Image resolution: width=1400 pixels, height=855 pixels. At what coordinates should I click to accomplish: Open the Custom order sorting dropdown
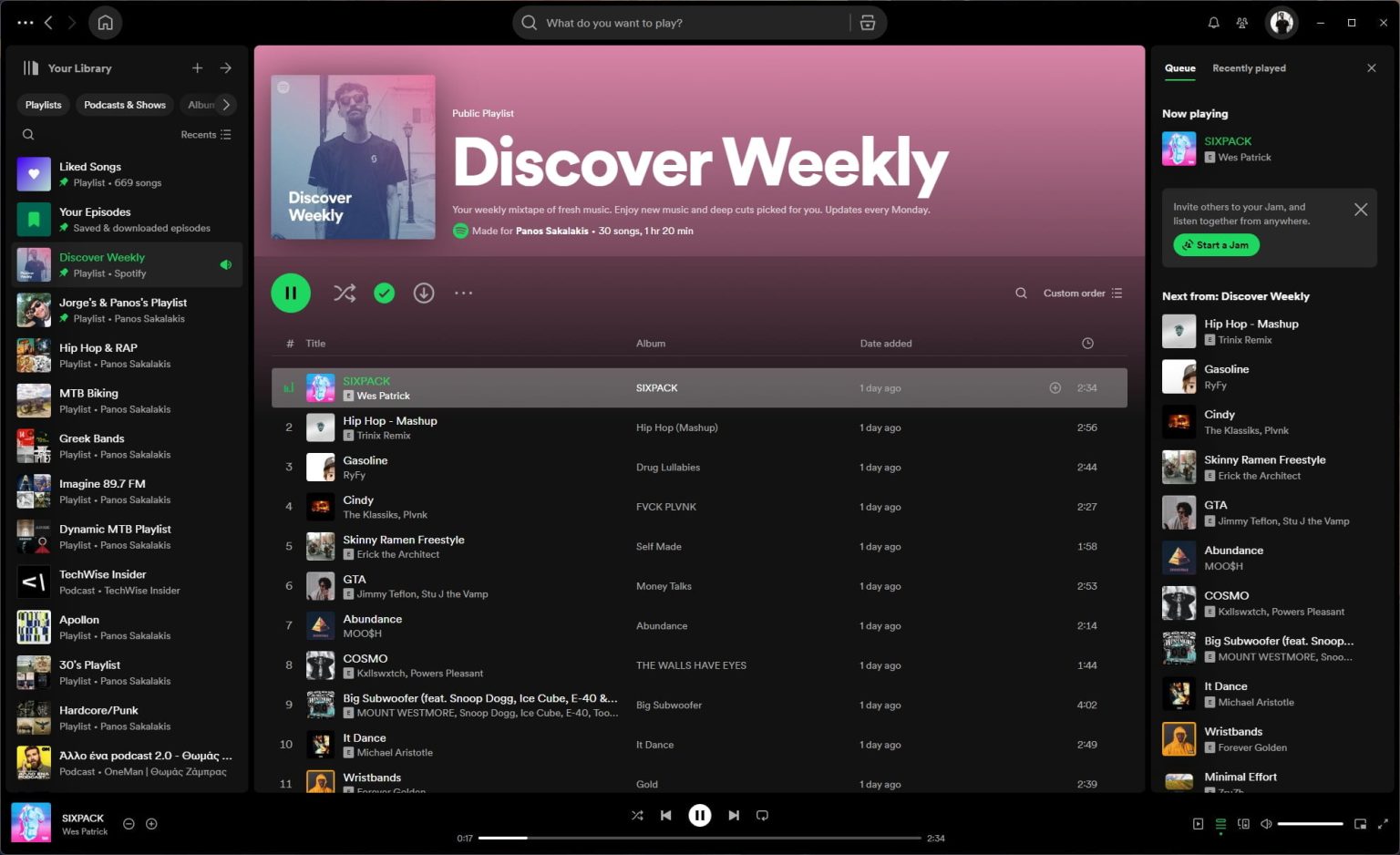(1074, 293)
